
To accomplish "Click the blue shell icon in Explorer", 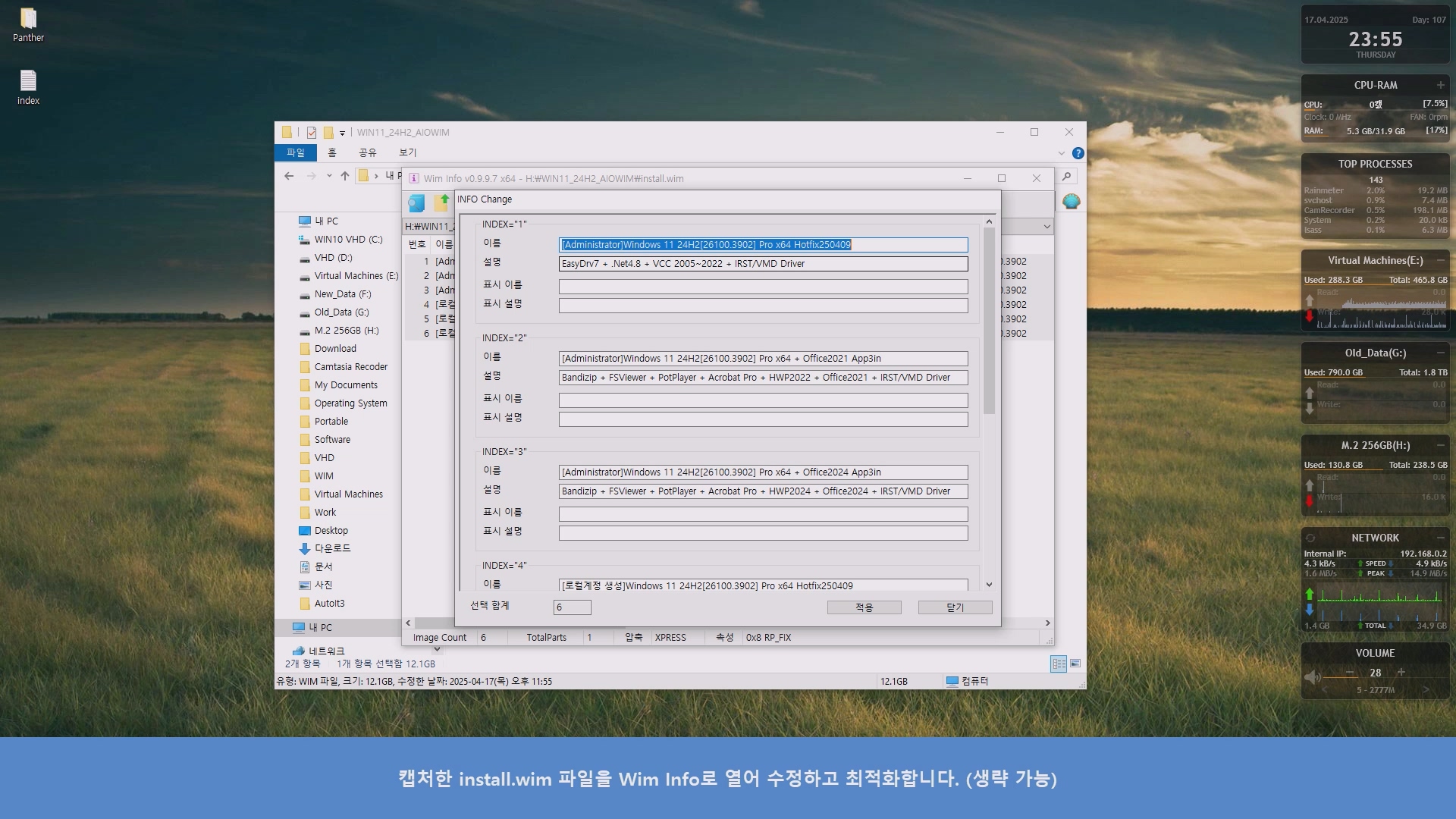I will coord(1071,201).
